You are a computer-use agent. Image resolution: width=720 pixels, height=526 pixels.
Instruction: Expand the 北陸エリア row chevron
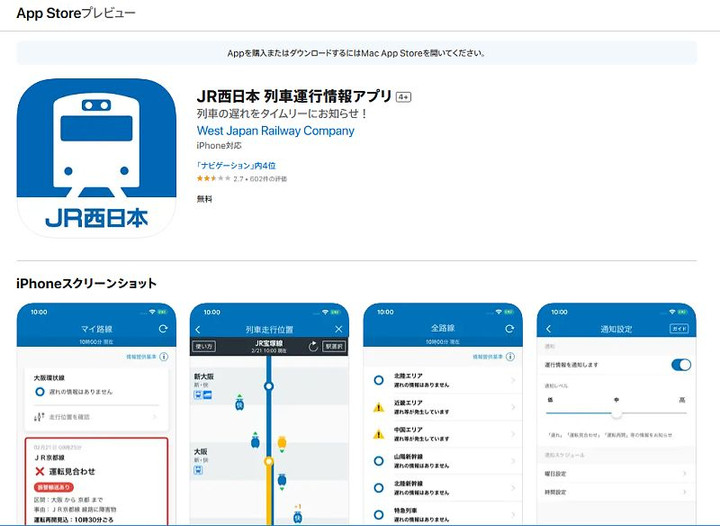[514, 380]
